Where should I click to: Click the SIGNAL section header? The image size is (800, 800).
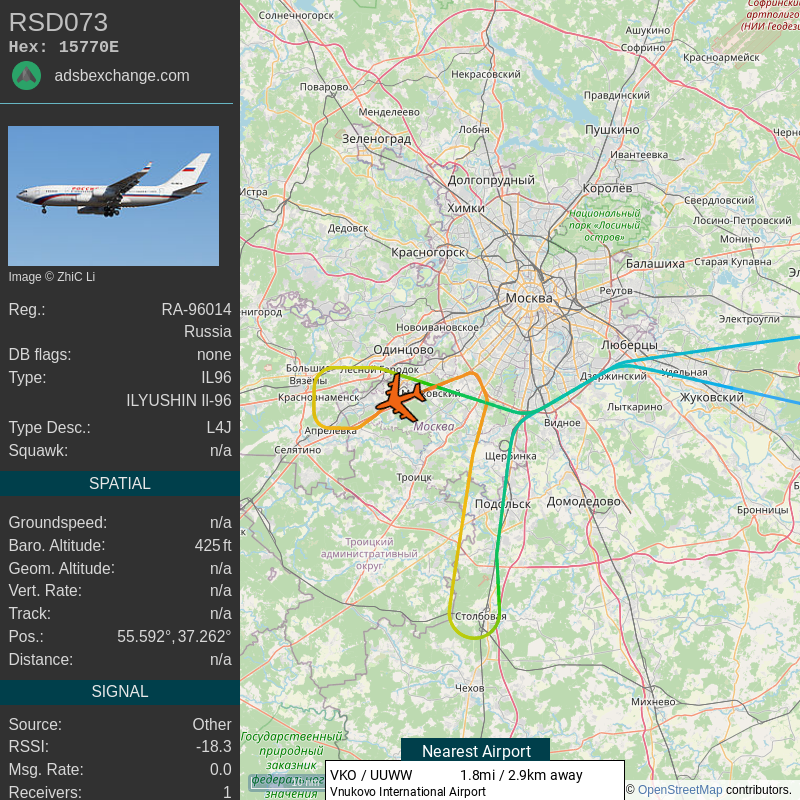pyautogui.click(x=120, y=691)
